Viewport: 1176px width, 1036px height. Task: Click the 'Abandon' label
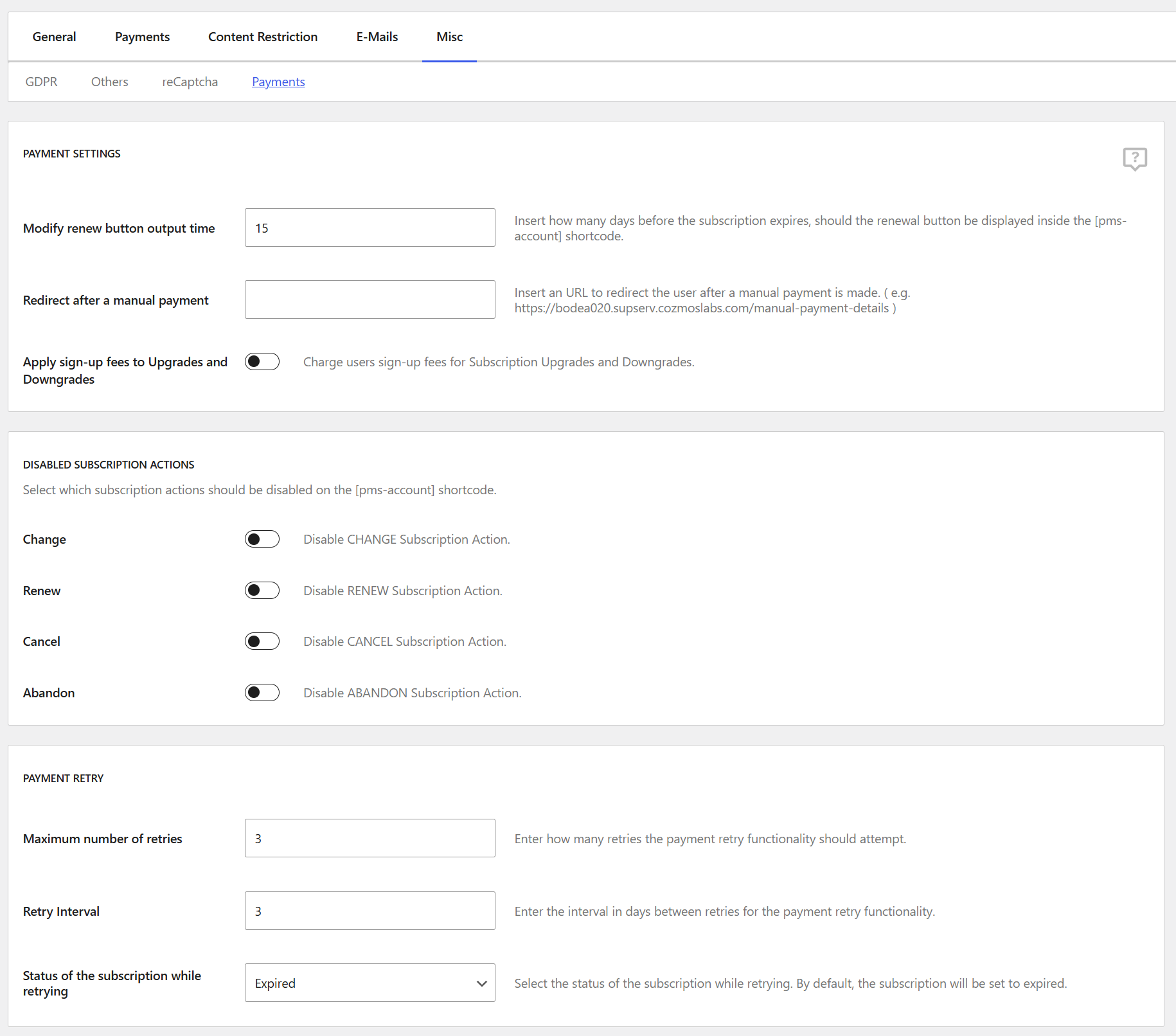(x=49, y=693)
